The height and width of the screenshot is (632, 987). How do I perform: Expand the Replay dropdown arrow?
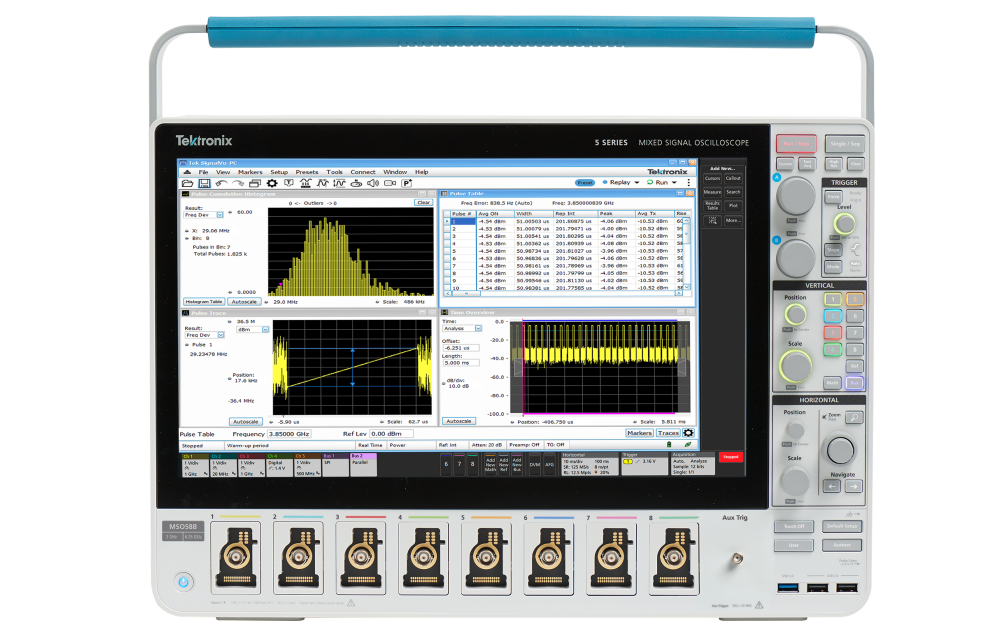pyautogui.click(x=636, y=183)
